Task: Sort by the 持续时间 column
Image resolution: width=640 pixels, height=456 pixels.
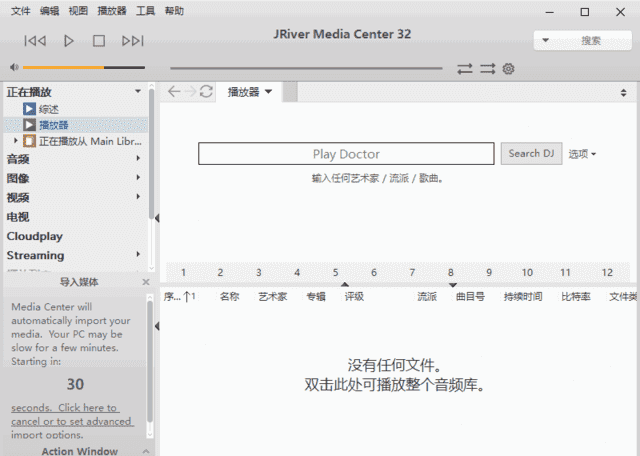Action: point(523,296)
